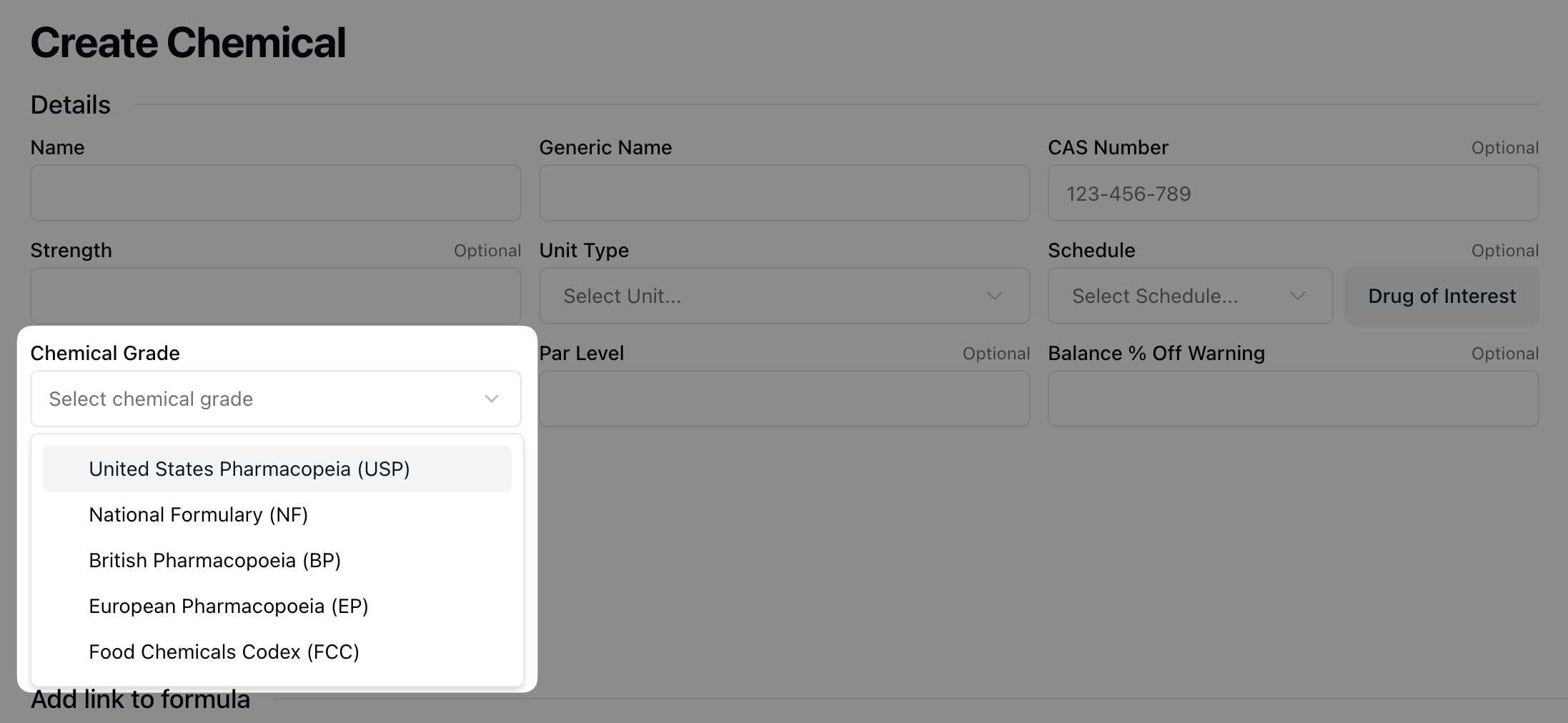Viewport: 1568px width, 723px height.
Task: Focus the Generic Name input field
Action: (783, 193)
